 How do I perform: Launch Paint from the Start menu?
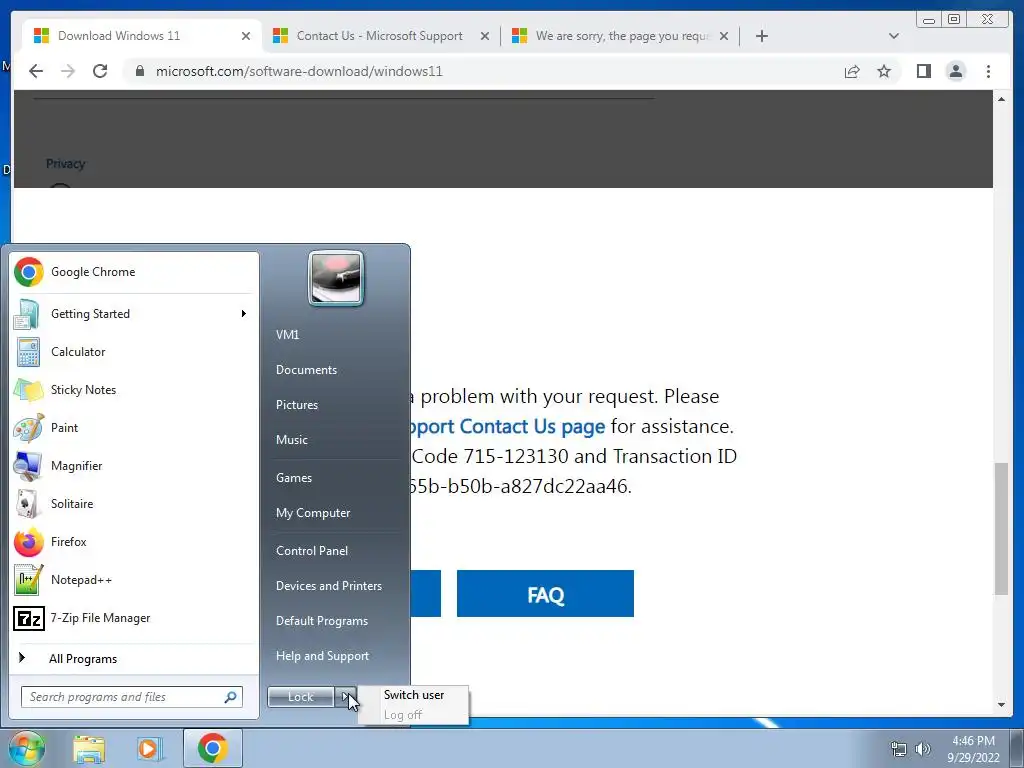pyautogui.click(x=134, y=428)
